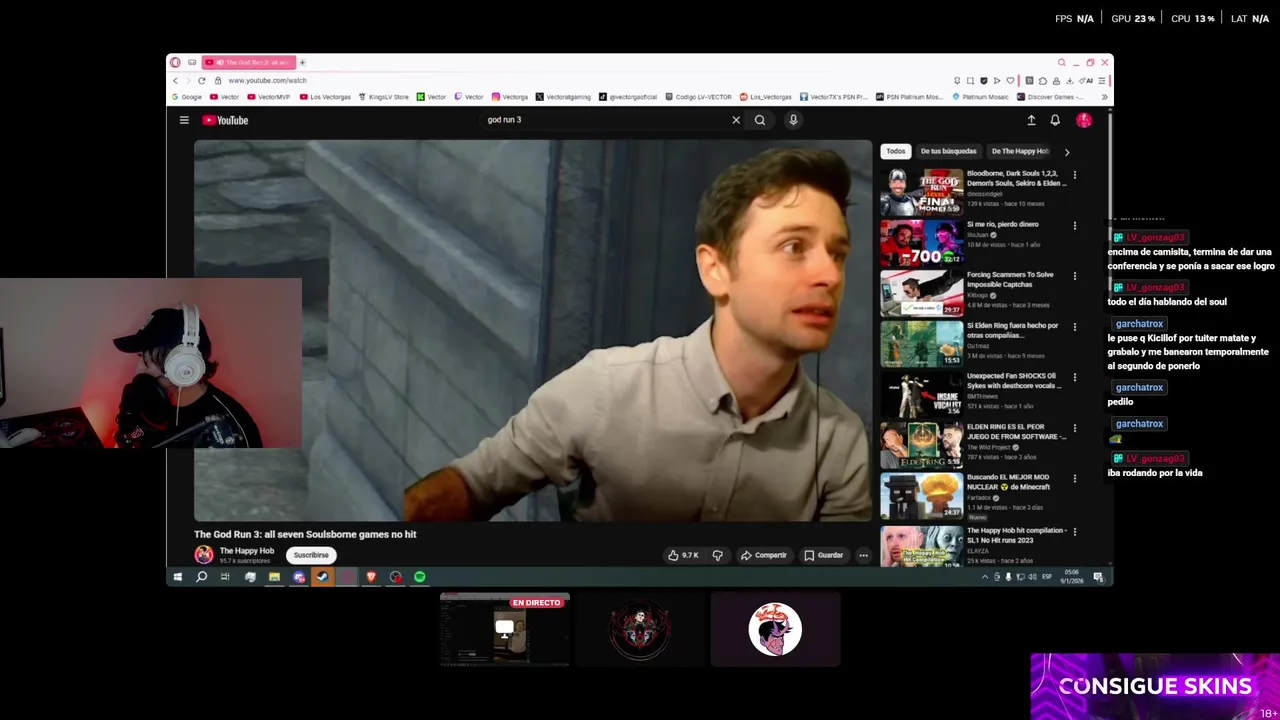The height and width of the screenshot is (720, 1280).
Task: Show more filter chips with right arrow
Action: pyautogui.click(x=1066, y=152)
